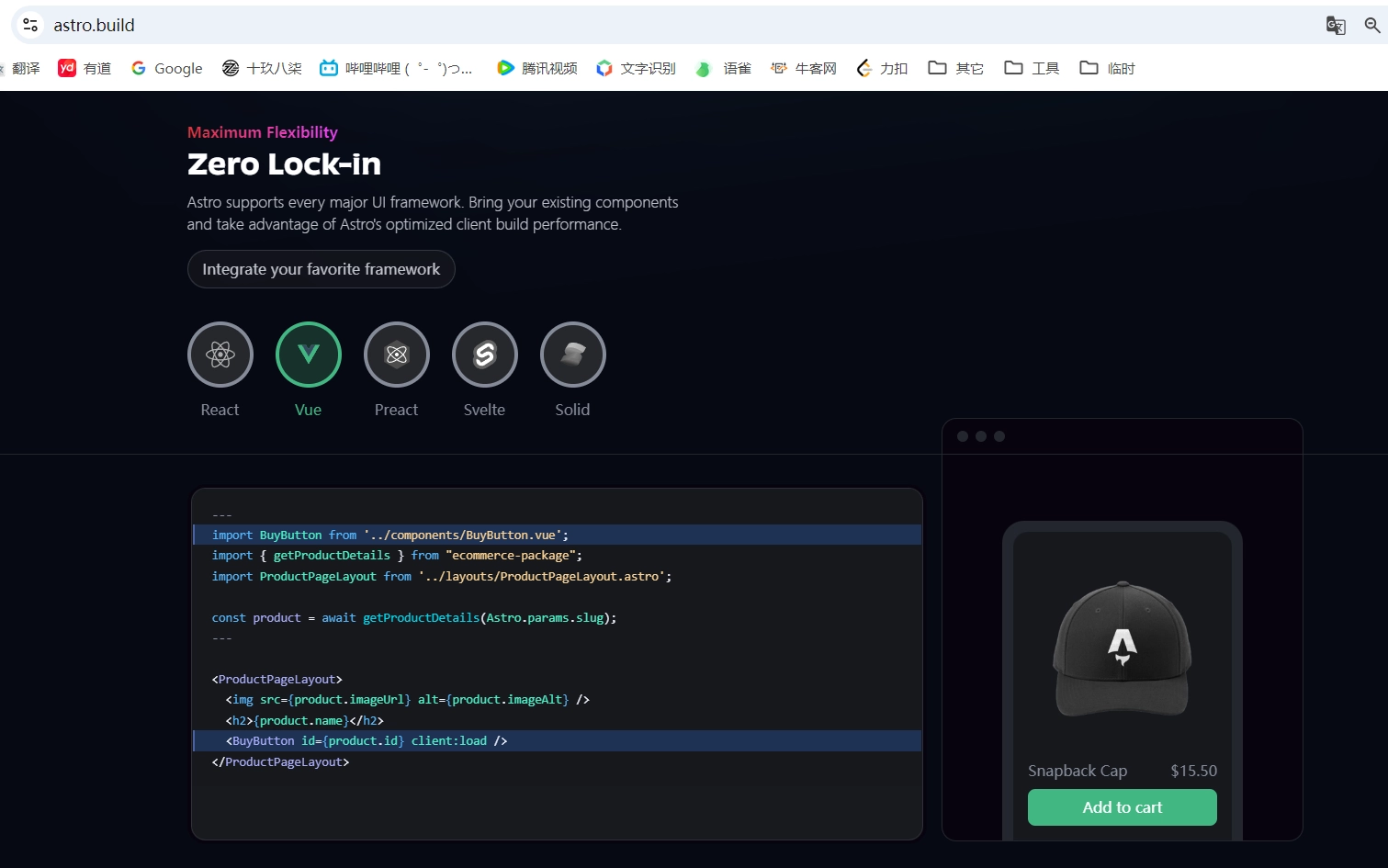This screenshot has width=1388, height=868.
Task: Open the Google bookmark
Action: tap(167, 68)
